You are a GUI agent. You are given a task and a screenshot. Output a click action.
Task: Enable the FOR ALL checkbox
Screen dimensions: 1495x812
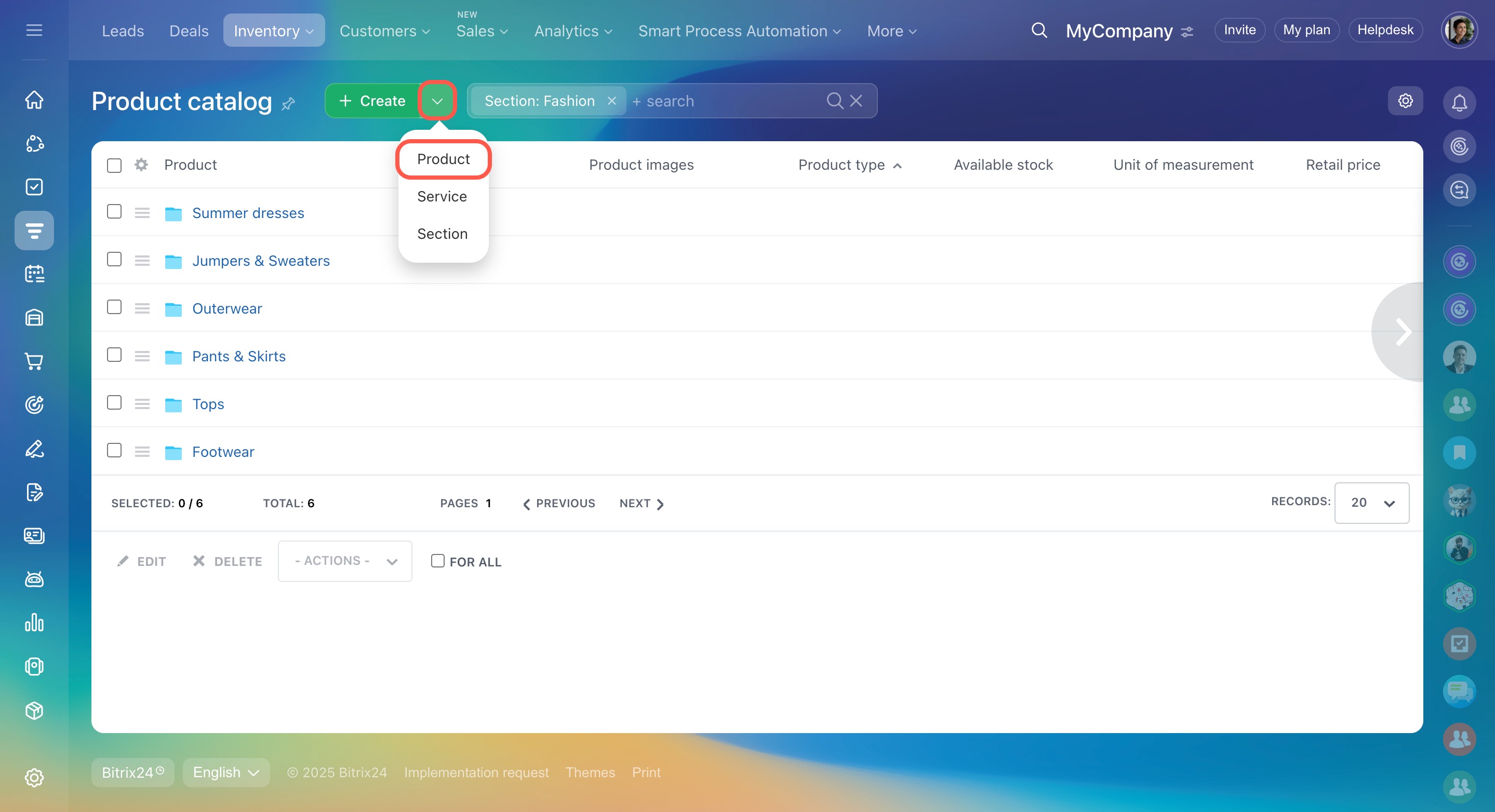click(437, 560)
